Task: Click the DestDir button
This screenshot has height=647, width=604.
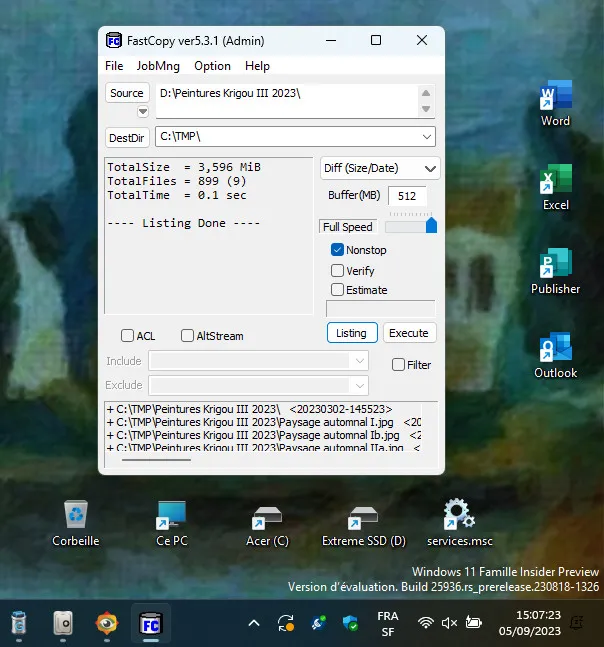Action: point(127,138)
